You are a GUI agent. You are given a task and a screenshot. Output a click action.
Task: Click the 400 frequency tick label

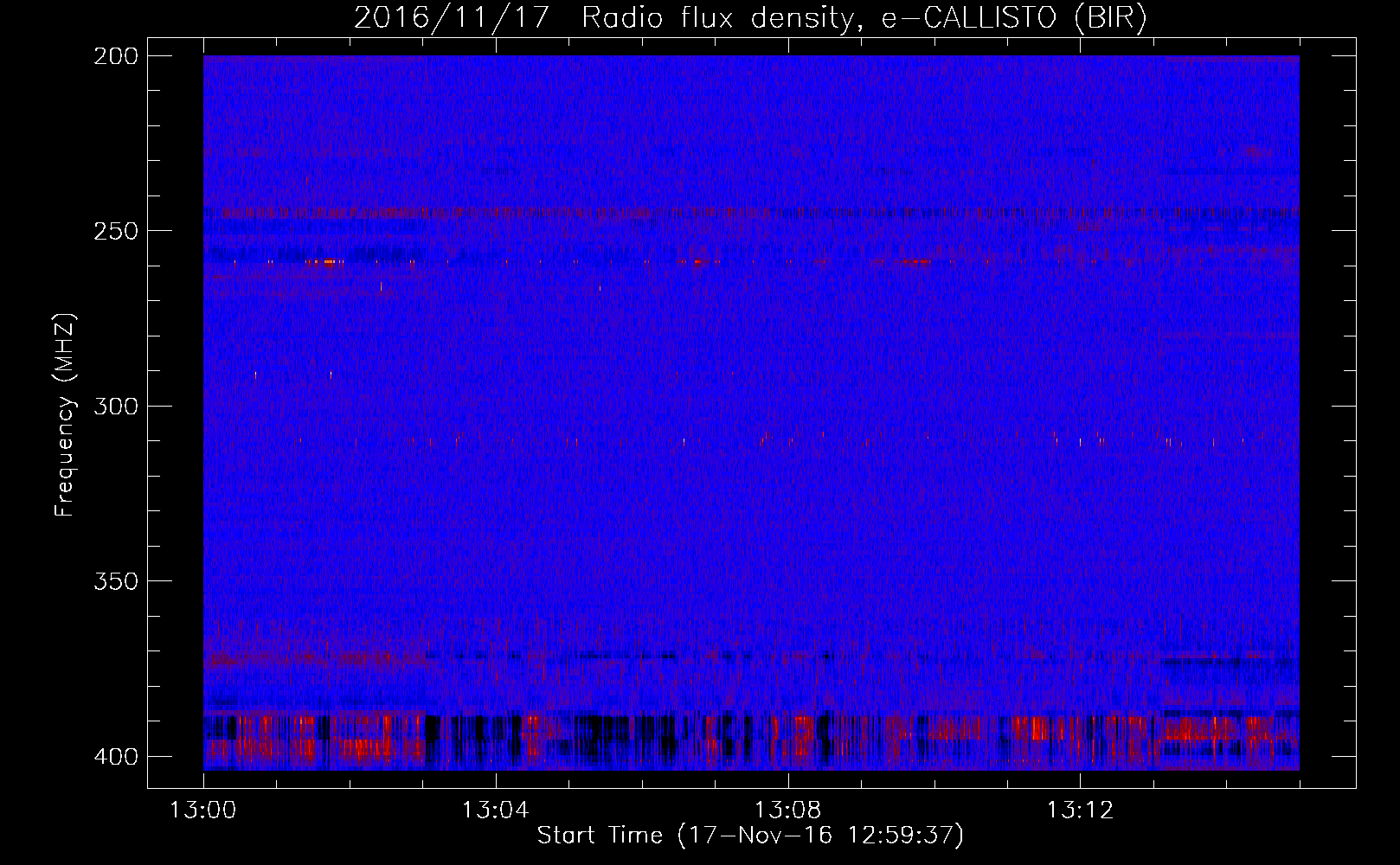115,756
